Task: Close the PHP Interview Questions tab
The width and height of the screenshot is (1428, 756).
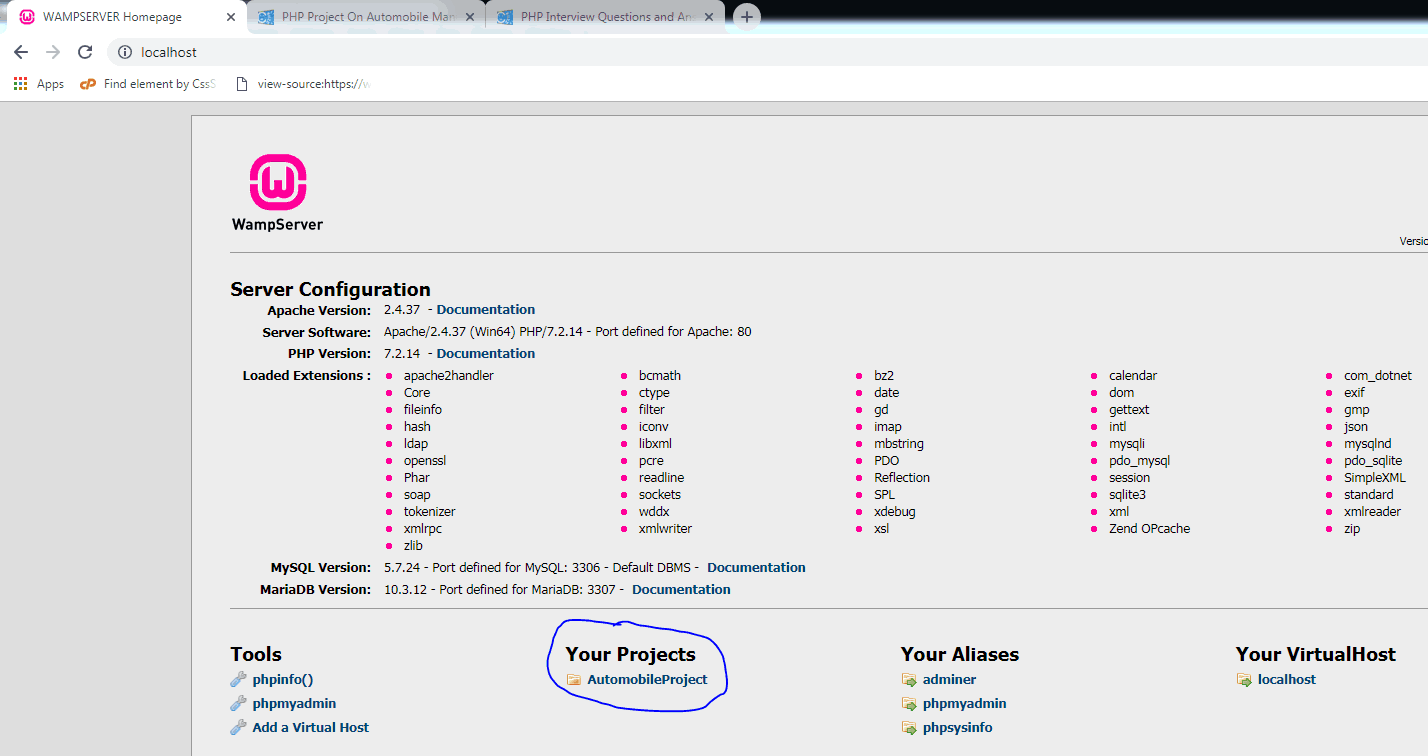Action: coord(708,17)
